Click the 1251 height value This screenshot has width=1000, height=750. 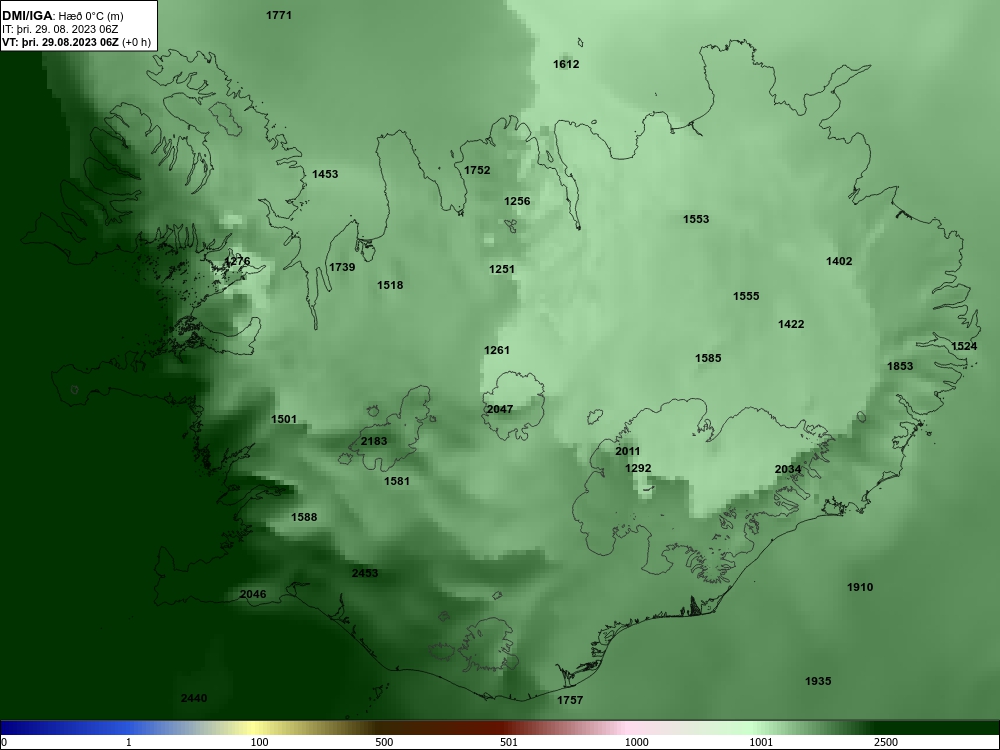point(501,269)
